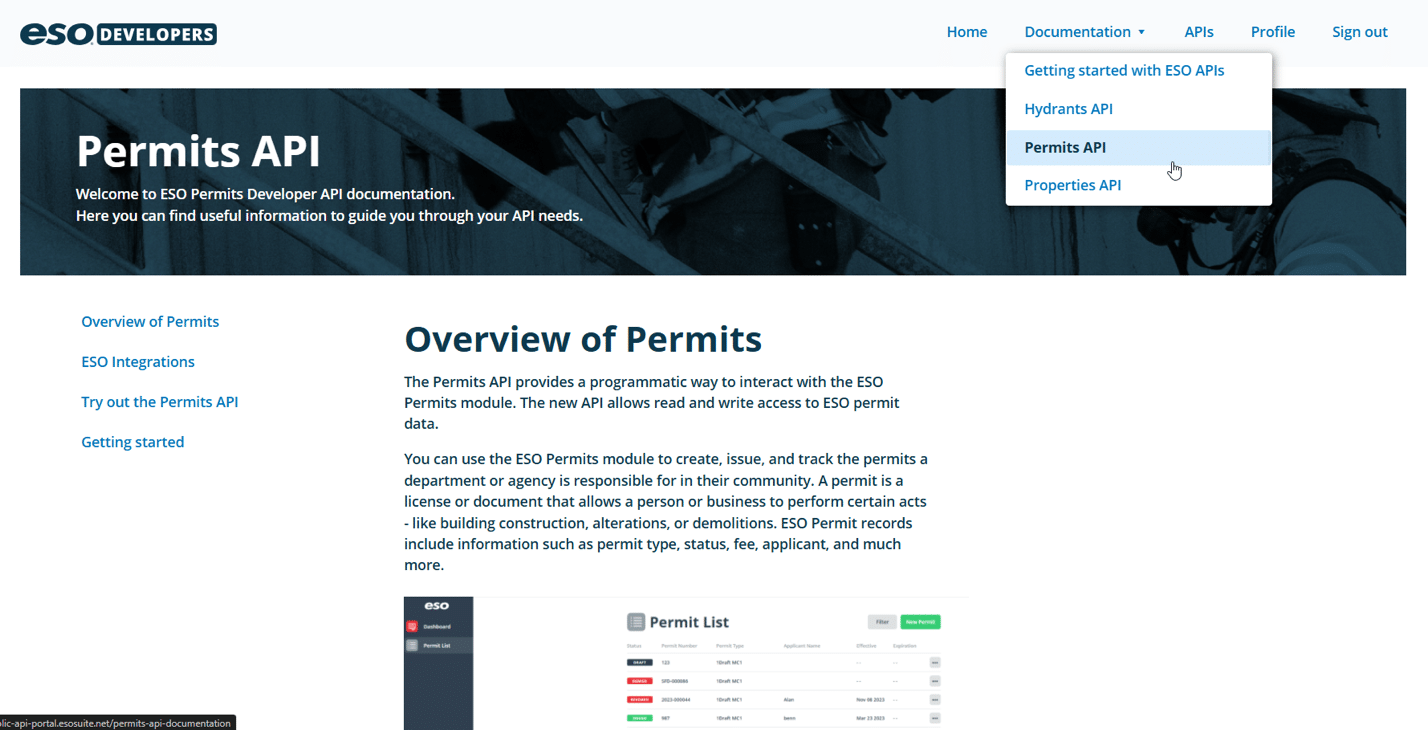Click Permit List sidebar icon in preview
The width and height of the screenshot is (1428, 730).
(x=411, y=646)
